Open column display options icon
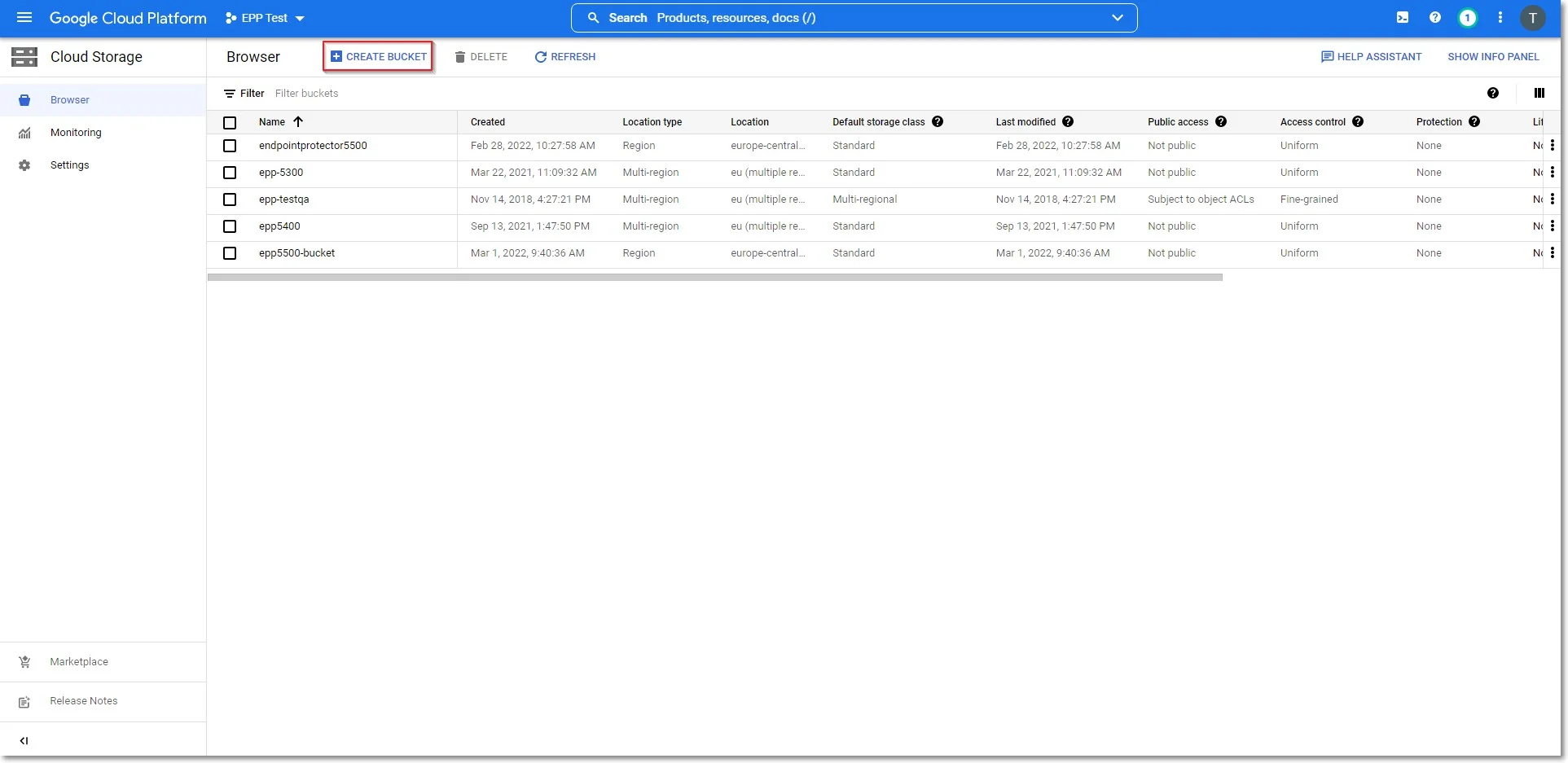The width and height of the screenshot is (1568, 763). click(1539, 93)
